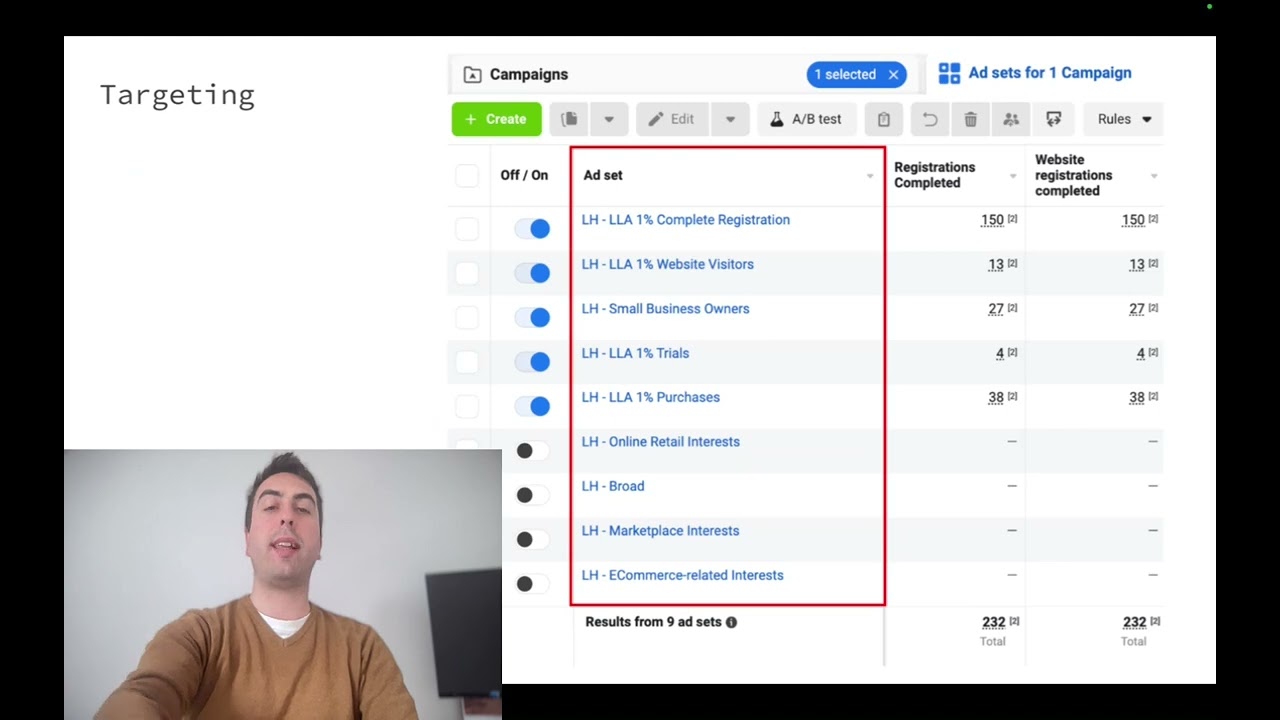The image size is (1280, 720).
Task: Tick checkbox for LLA 1% Complete Registration row
Action: 467,229
